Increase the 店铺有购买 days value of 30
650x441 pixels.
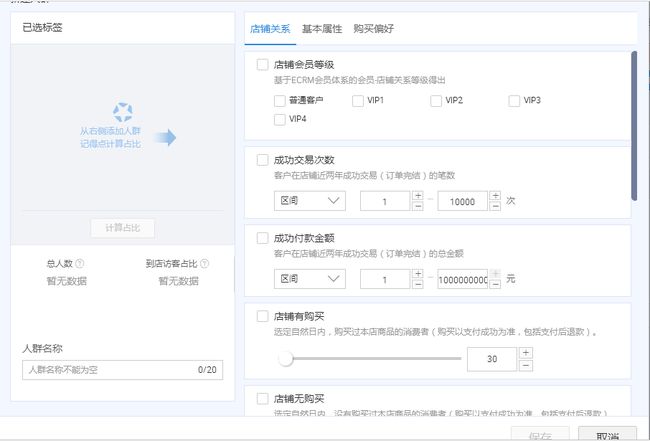526,353
